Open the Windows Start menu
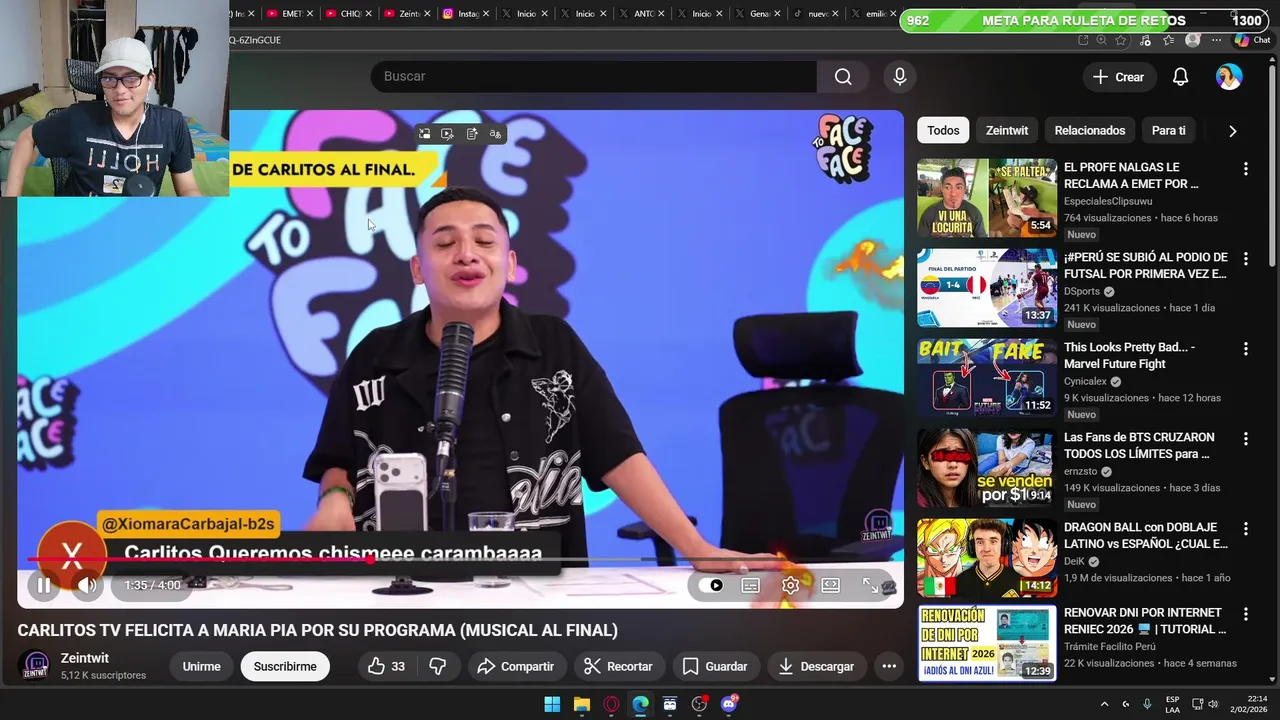Image resolution: width=1280 pixels, height=720 pixels. [x=552, y=704]
